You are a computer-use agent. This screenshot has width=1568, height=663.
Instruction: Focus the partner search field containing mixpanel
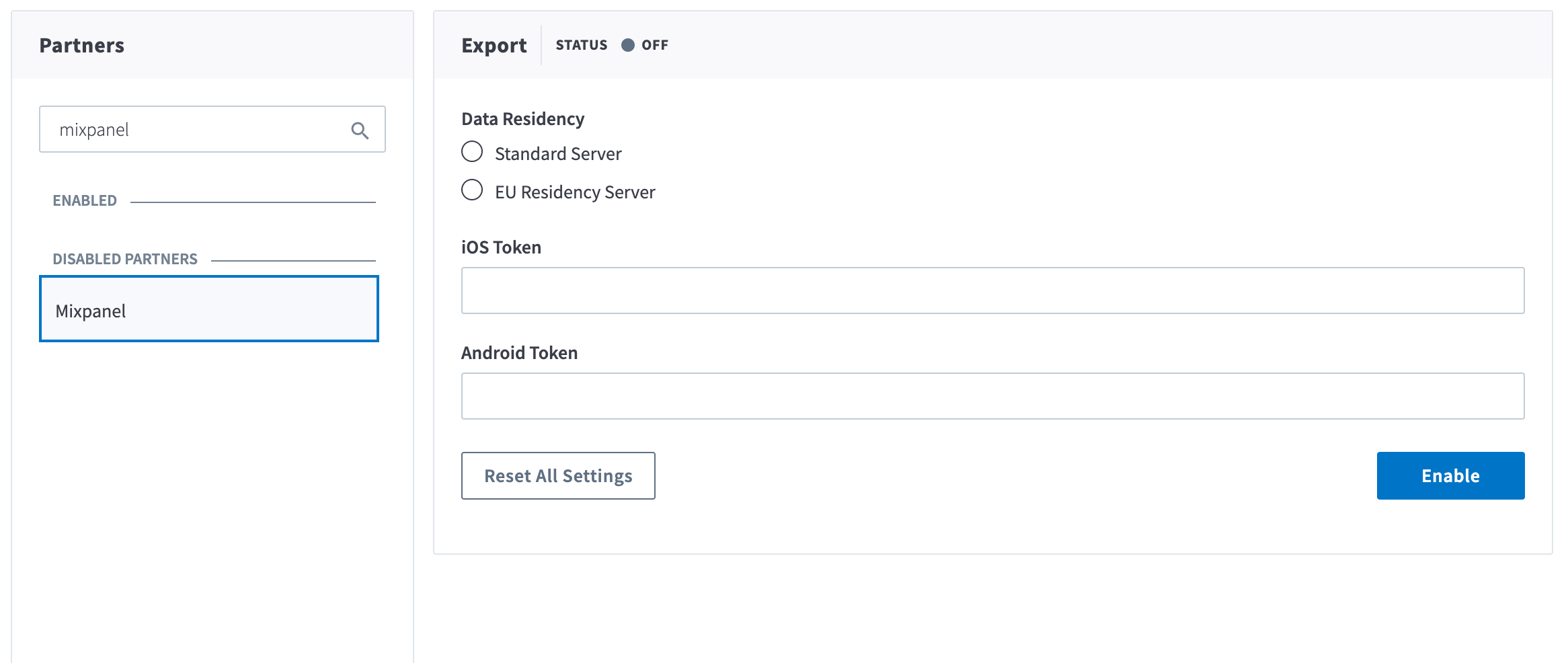click(x=212, y=129)
